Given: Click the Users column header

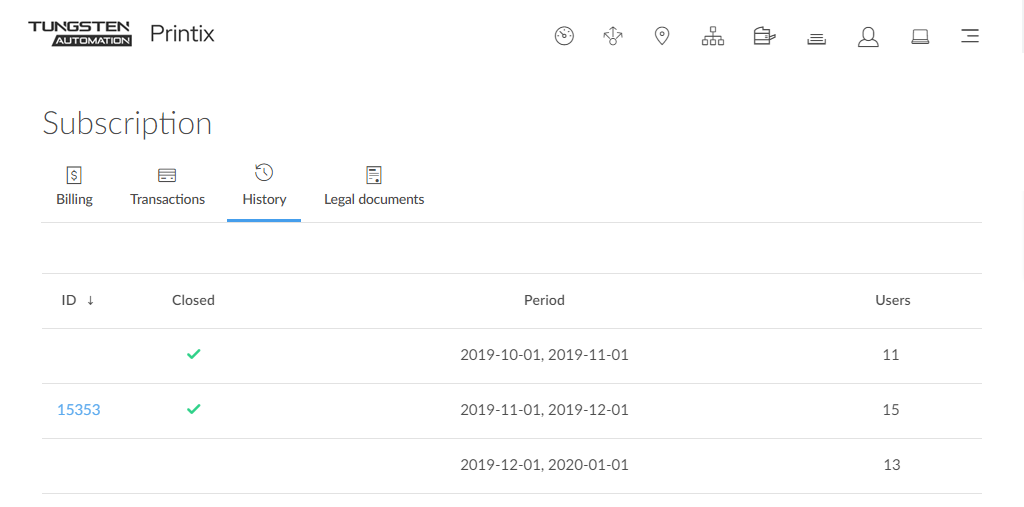Looking at the screenshot, I should tap(892, 300).
